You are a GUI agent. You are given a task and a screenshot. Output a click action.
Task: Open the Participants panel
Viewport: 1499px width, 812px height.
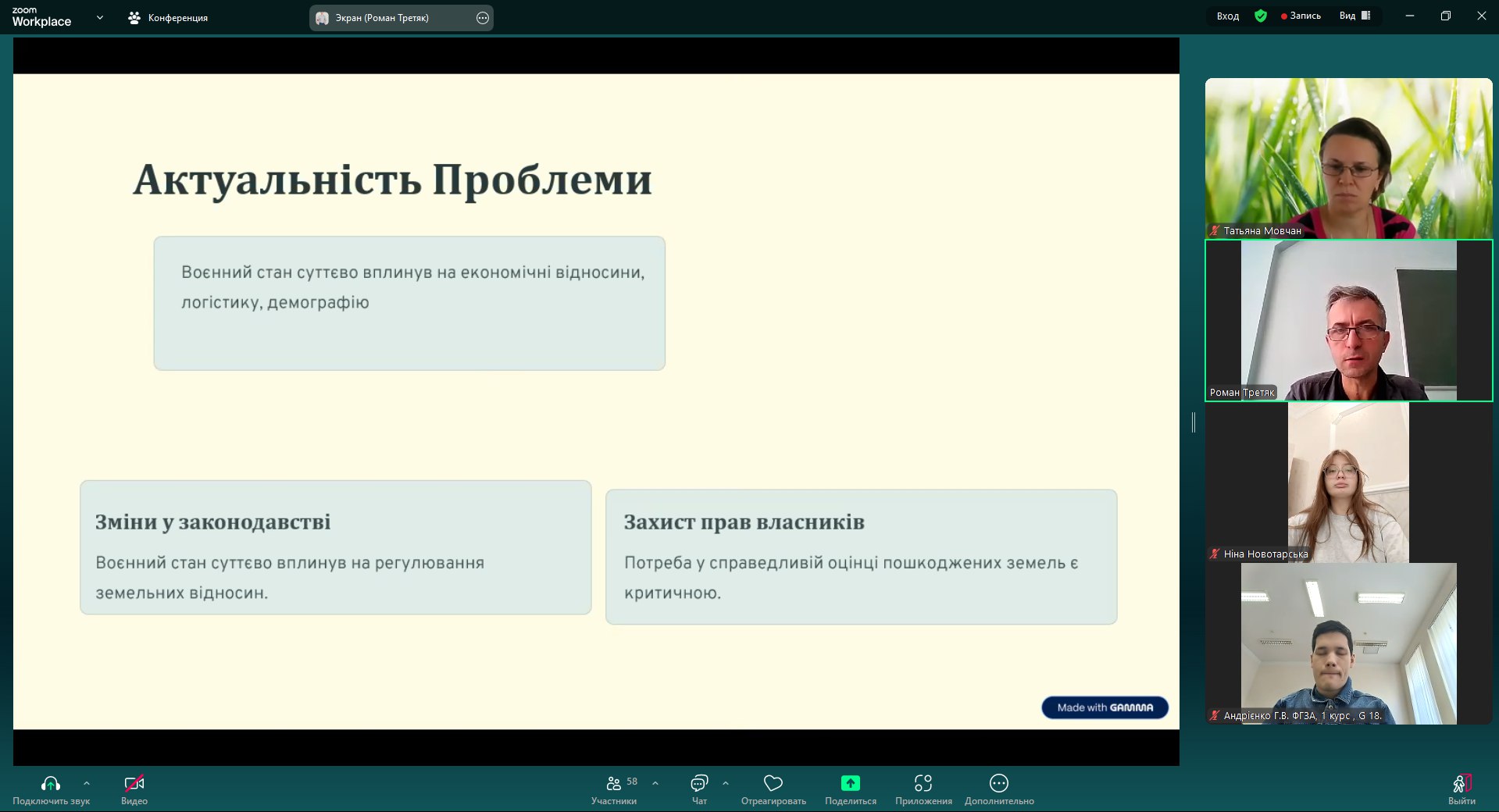614,784
